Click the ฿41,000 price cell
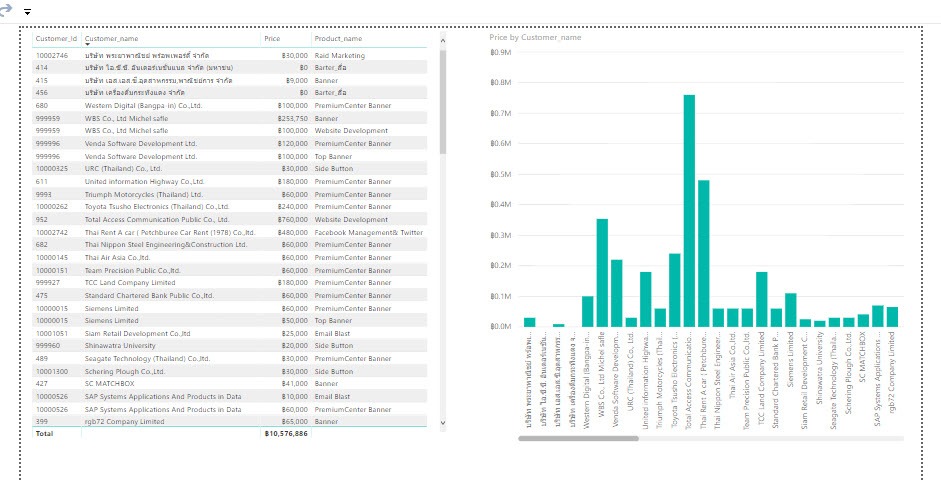941x481 pixels. pos(295,384)
